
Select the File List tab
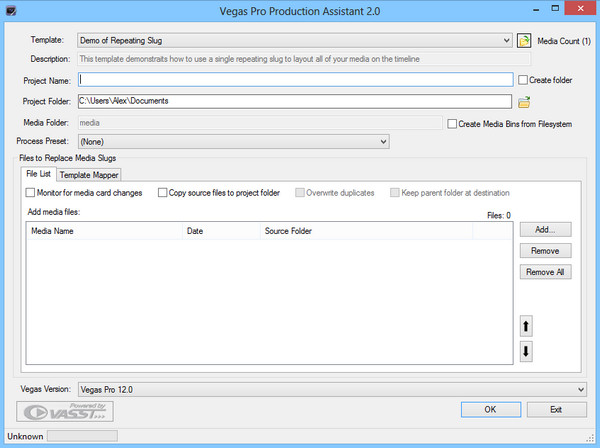pos(38,174)
